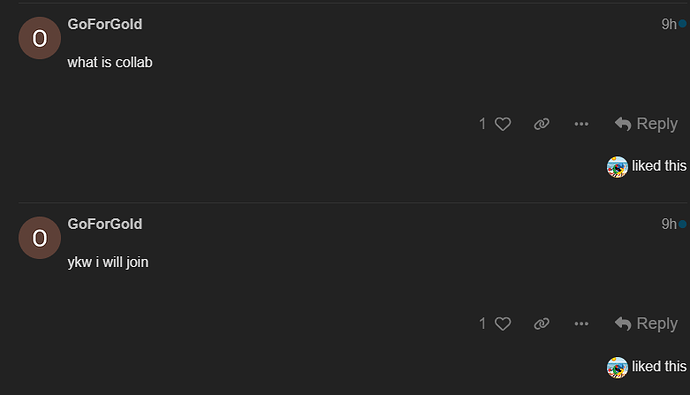Toggle like count '1' on first post
The image size is (690, 395).
click(x=482, y=124)
